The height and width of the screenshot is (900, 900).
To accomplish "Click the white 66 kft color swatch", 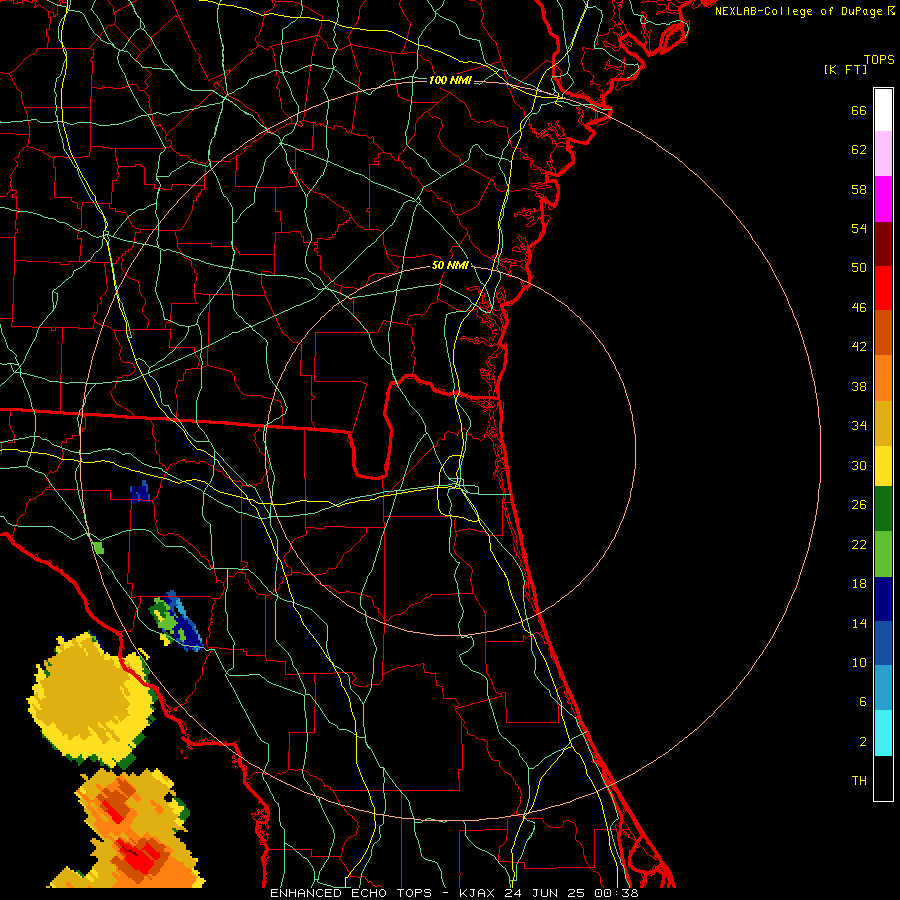I will click(883, 110).
